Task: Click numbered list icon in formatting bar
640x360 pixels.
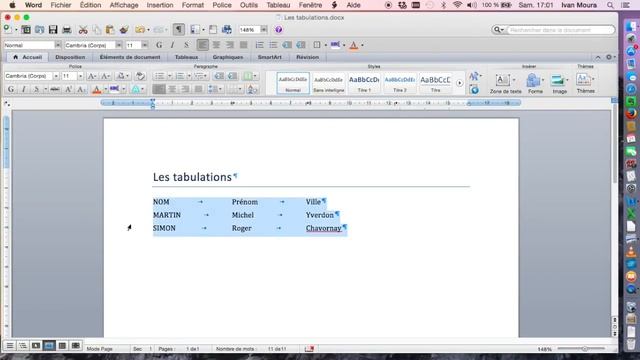Action: point(259,45)
